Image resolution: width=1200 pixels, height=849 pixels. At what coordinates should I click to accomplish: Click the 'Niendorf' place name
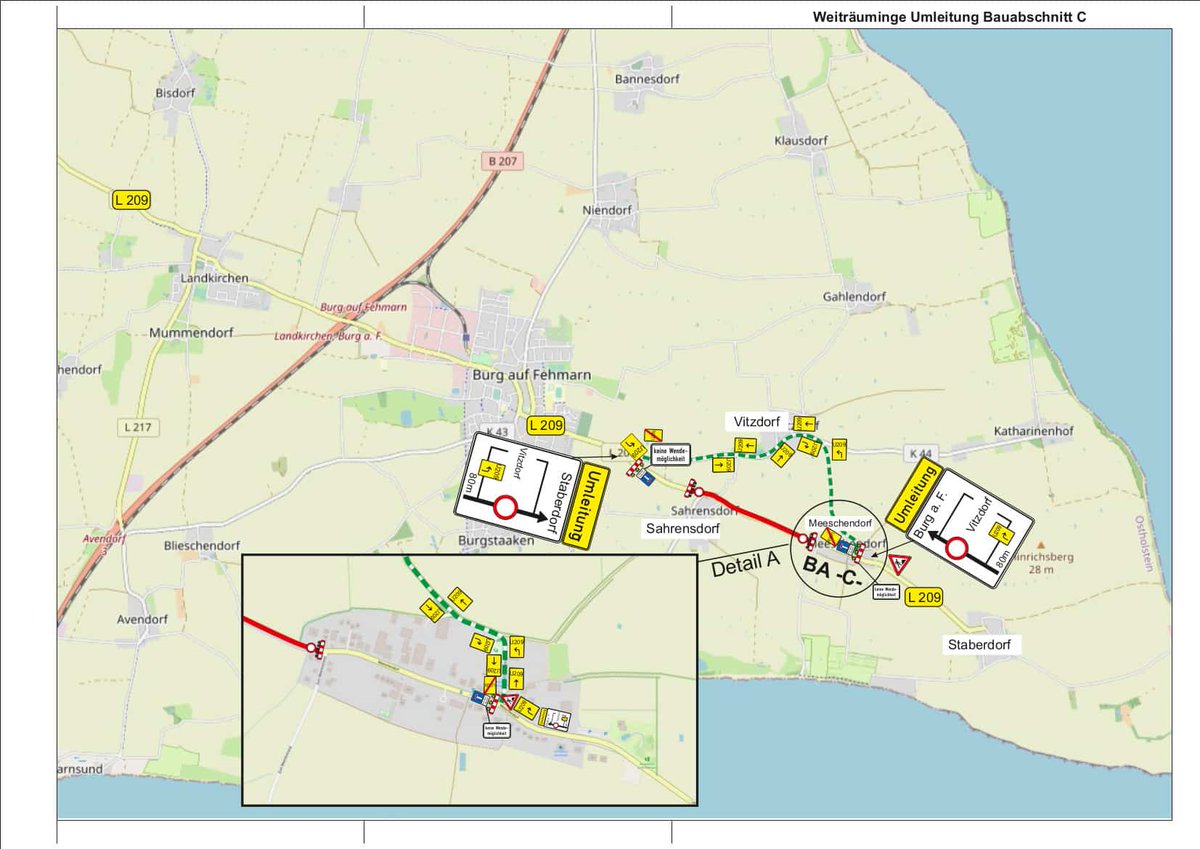[x=608, y=210]
